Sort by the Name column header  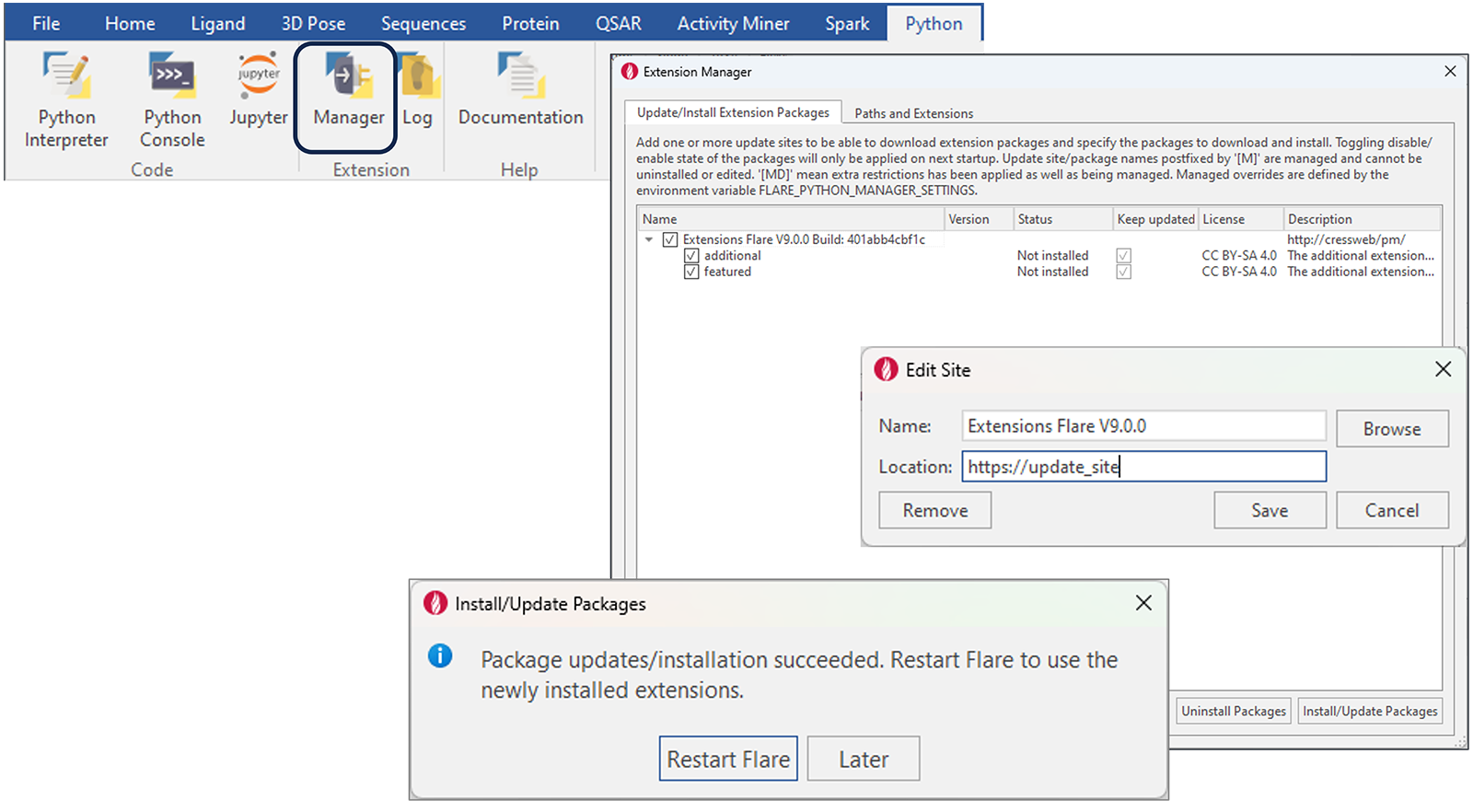click(x=792, y=219)
